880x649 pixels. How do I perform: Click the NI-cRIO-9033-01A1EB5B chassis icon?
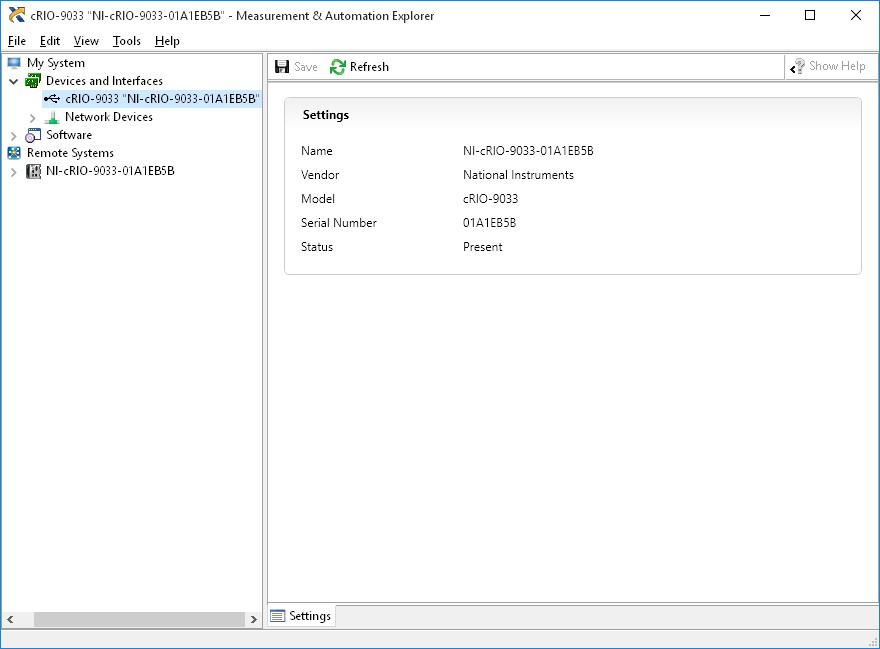34,171
